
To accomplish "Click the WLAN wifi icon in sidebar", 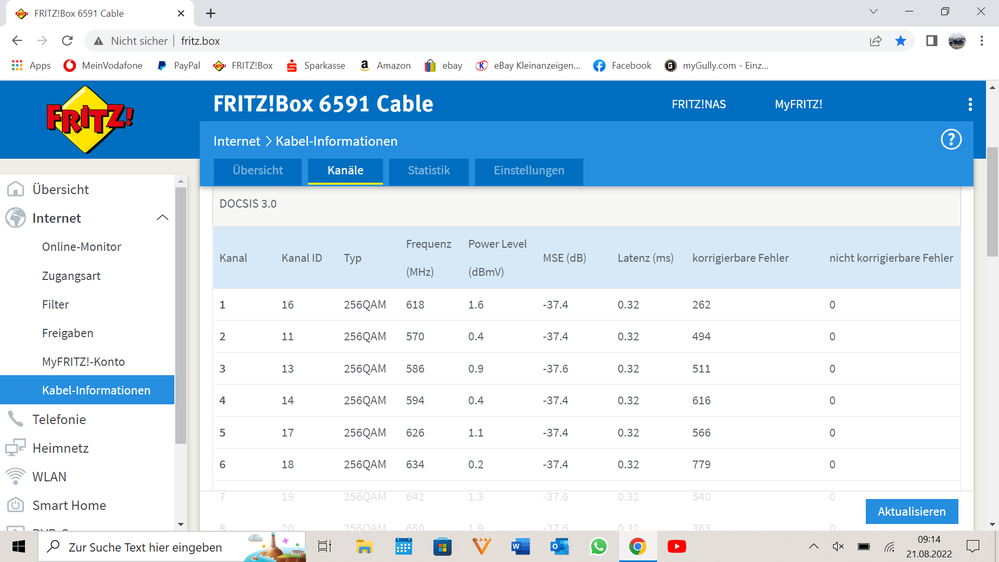I will coord(15,477).
